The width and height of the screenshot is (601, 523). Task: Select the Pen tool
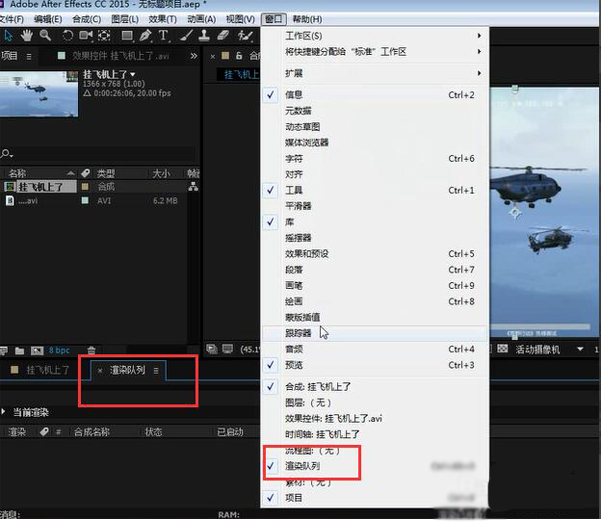[143, 36]
